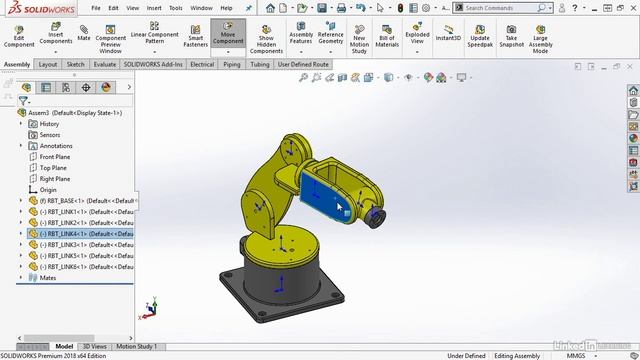Select RBT_LINK4<1> in tree
This screenshot has height=360, width=640.
pos(80,233)
